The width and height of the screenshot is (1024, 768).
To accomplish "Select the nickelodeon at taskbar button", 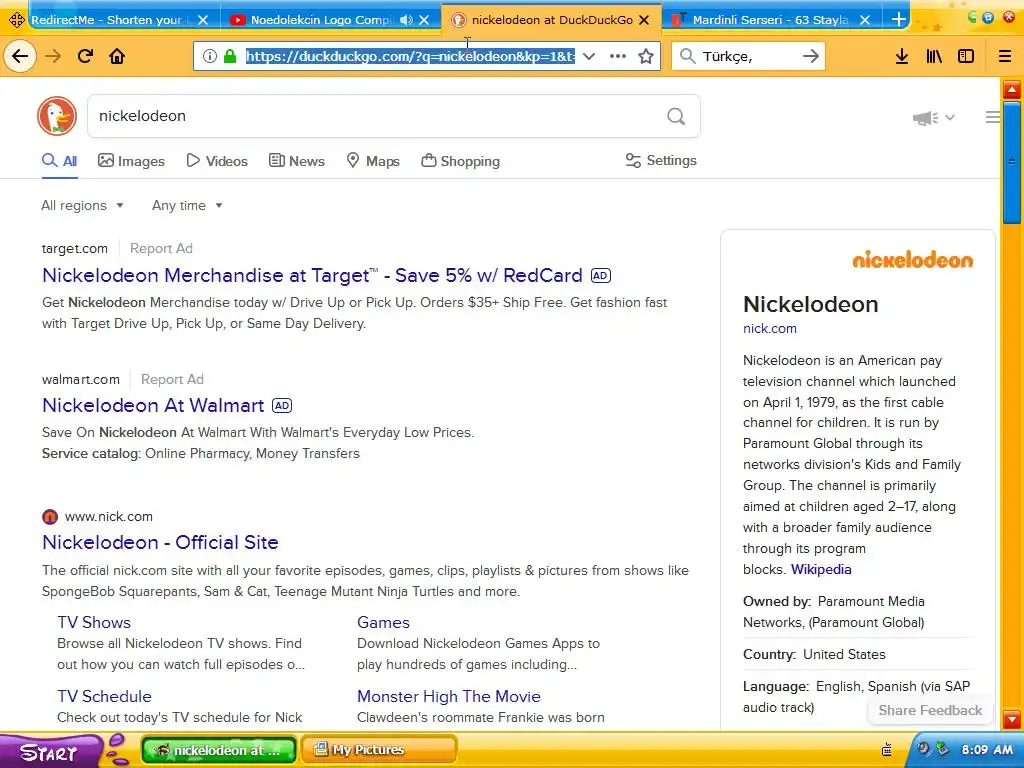I will tap(219, 750).
